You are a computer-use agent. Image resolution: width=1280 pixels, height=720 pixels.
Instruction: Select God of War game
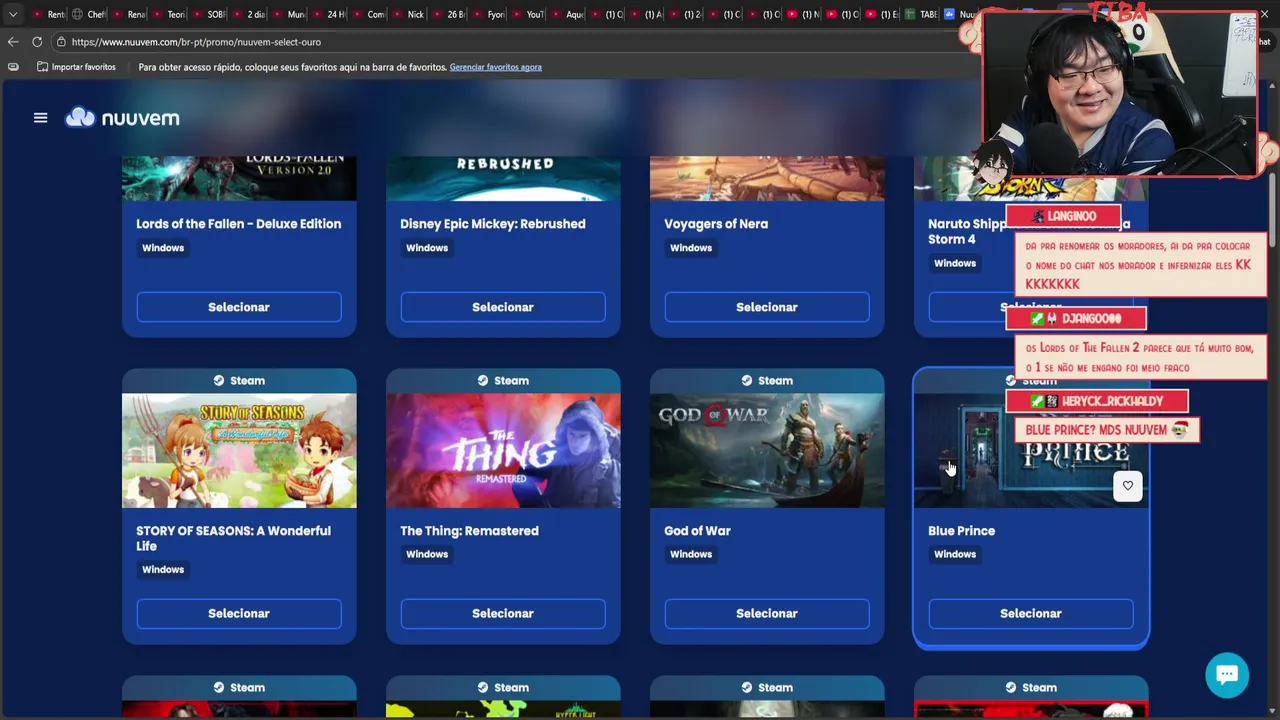coord(767,613)
